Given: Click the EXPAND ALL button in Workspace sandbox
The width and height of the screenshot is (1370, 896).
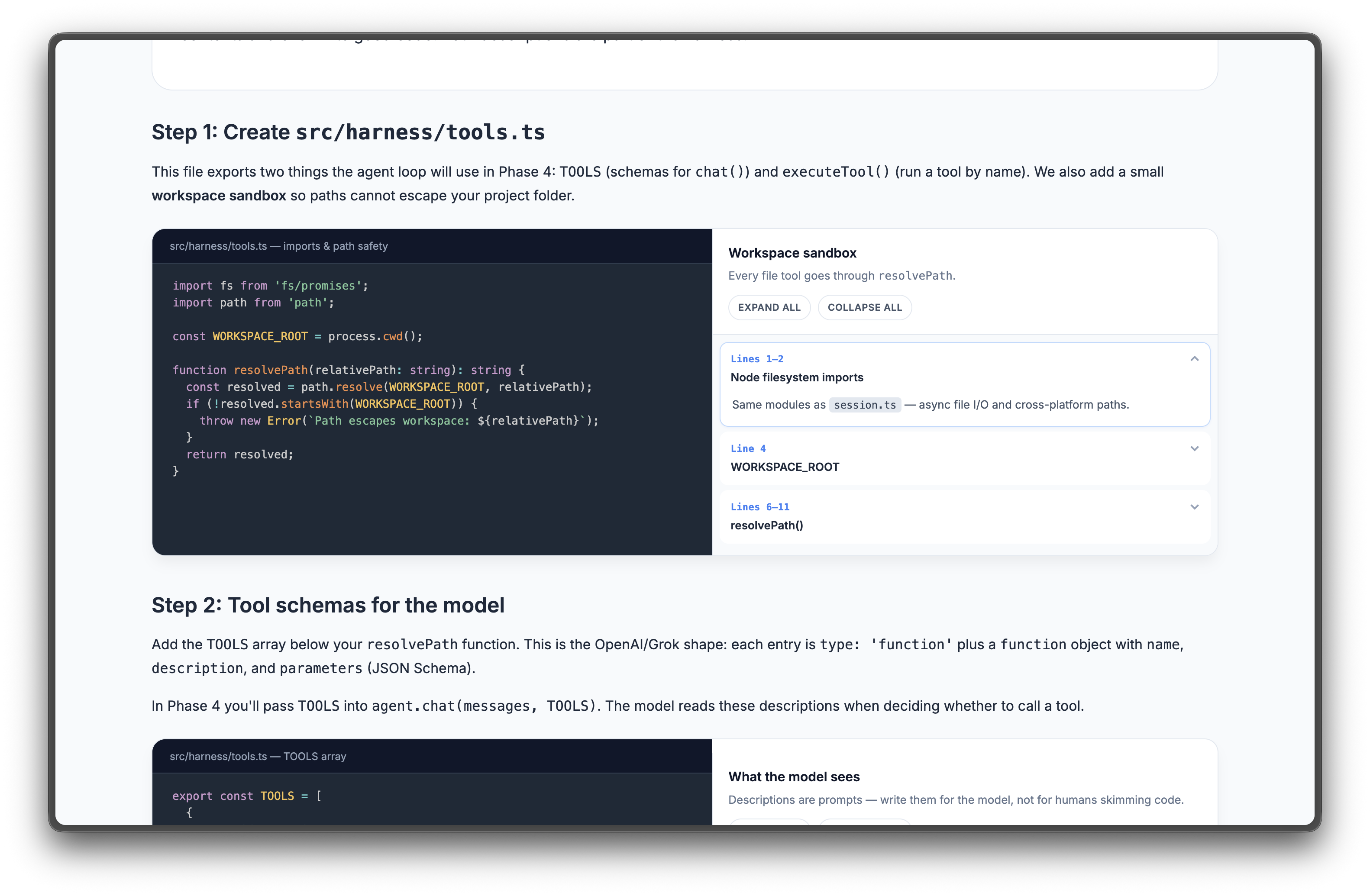Looking at the screenshot, I should 769,307.
